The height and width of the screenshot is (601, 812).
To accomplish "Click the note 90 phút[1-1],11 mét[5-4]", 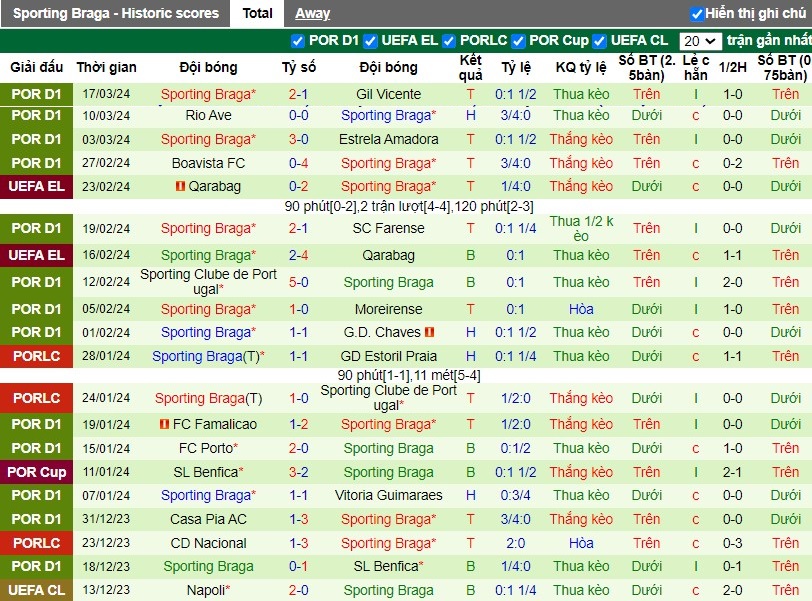I will (409, 375).
